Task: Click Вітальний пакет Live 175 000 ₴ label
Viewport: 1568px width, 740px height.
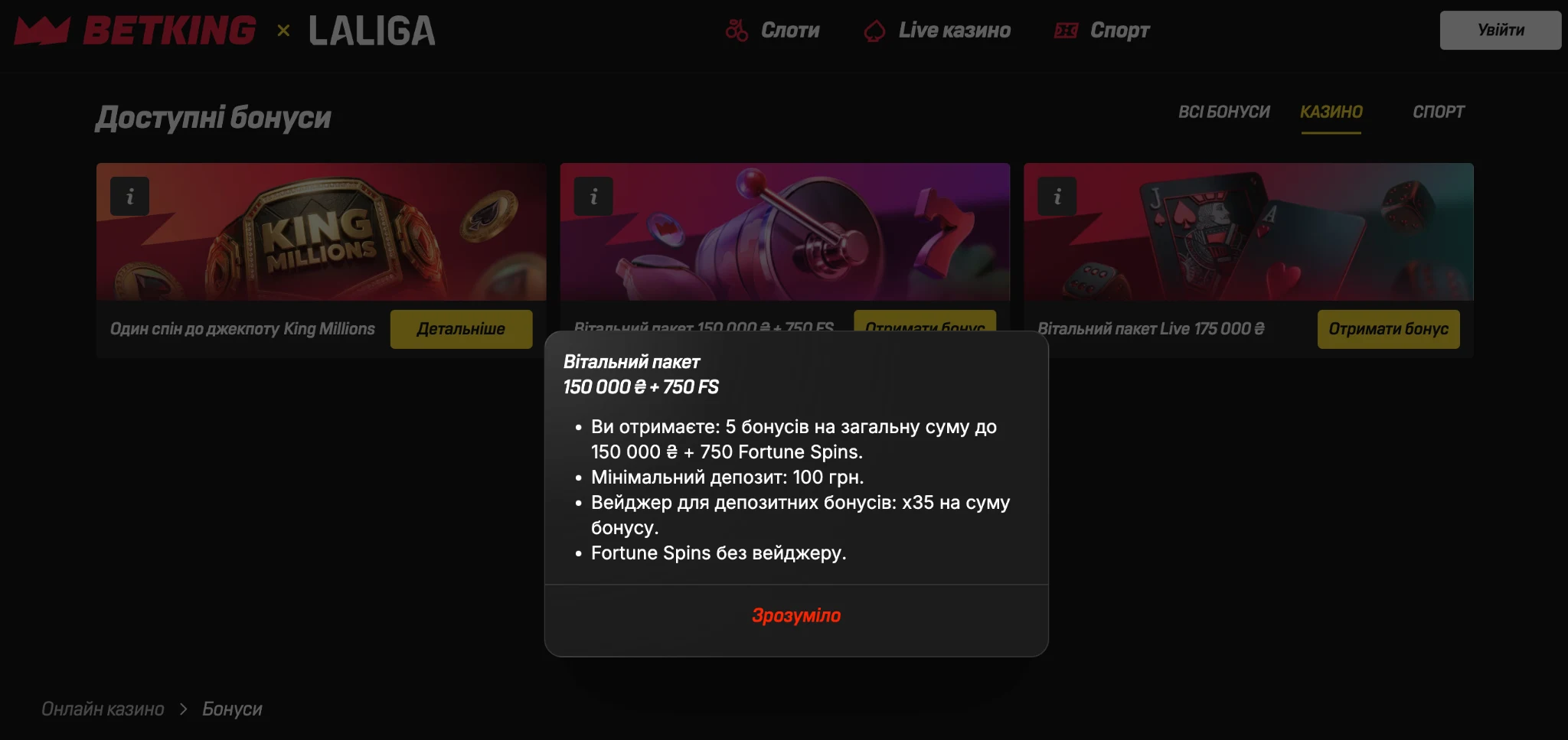Action: pyautogui.click(x=1151, y=329)
